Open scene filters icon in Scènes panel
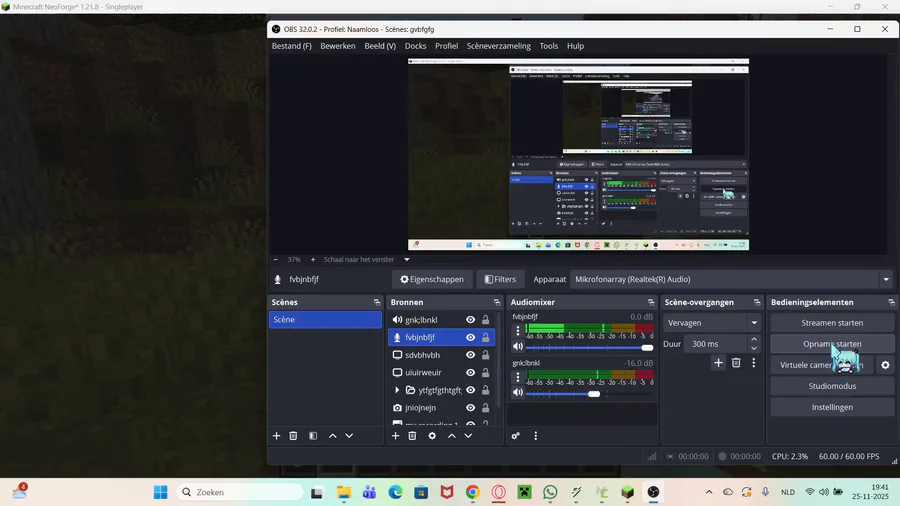The width and height of the screenshot is (900, 506). coord(313,436)
